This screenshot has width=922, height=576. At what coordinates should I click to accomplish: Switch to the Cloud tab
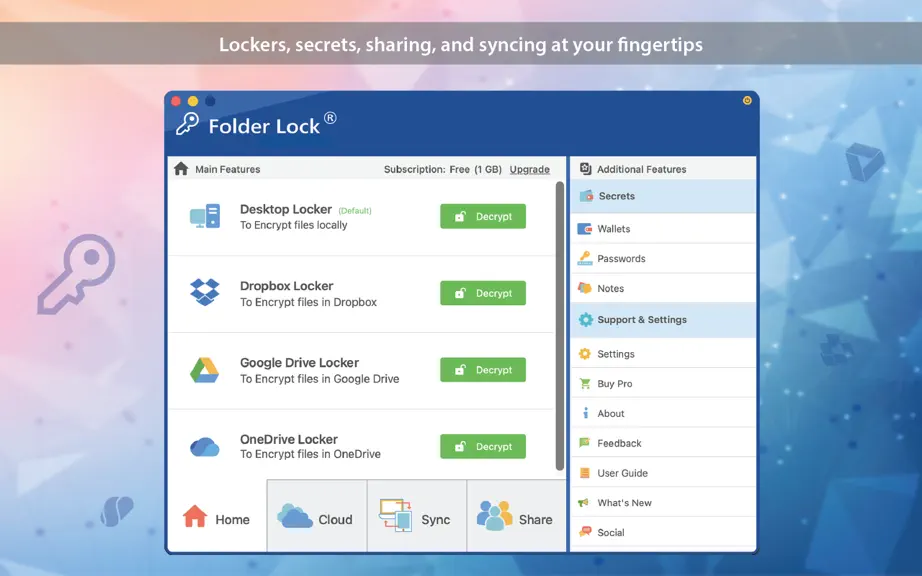[317, 515]
